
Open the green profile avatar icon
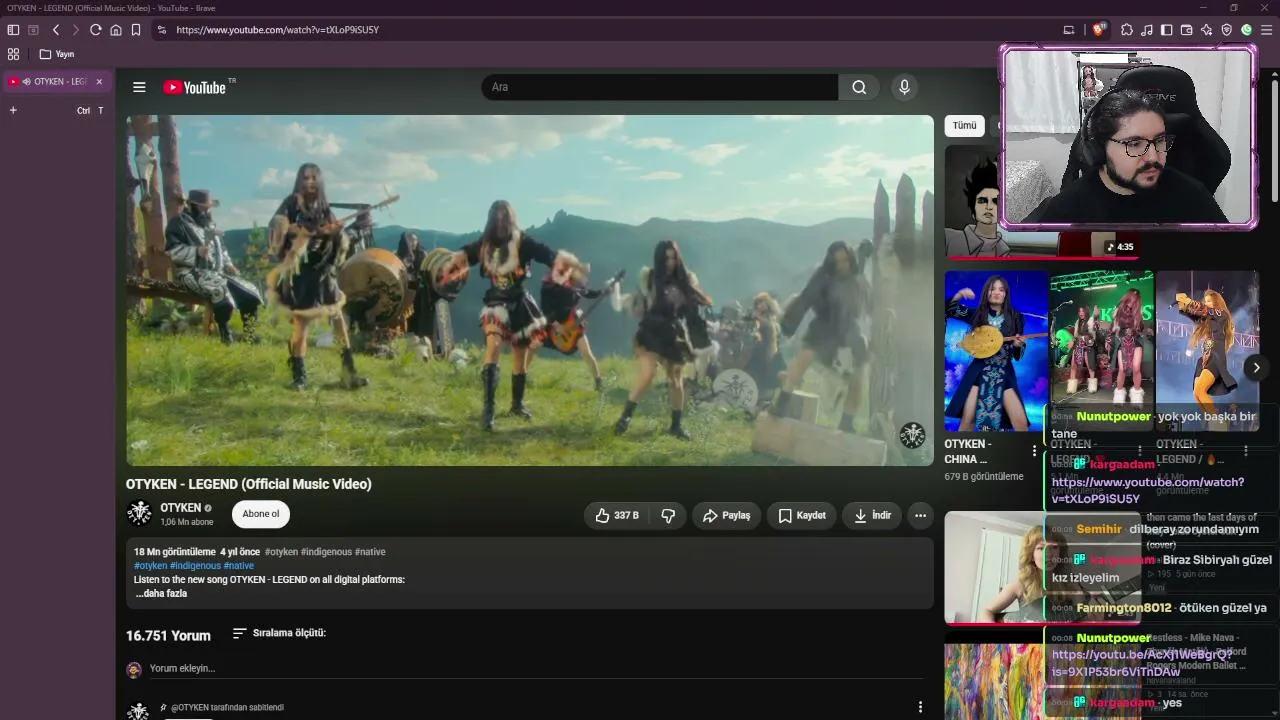1247,30
